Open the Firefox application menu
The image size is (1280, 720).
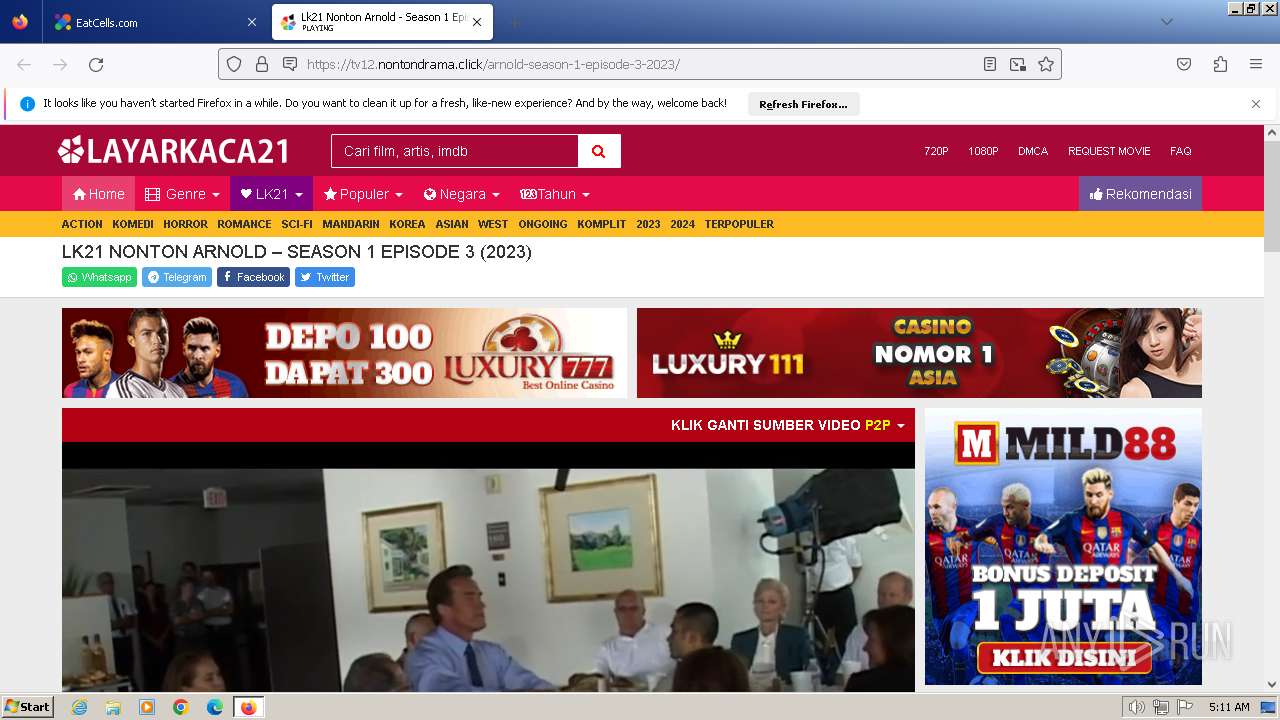click(x=1256, y=64)
